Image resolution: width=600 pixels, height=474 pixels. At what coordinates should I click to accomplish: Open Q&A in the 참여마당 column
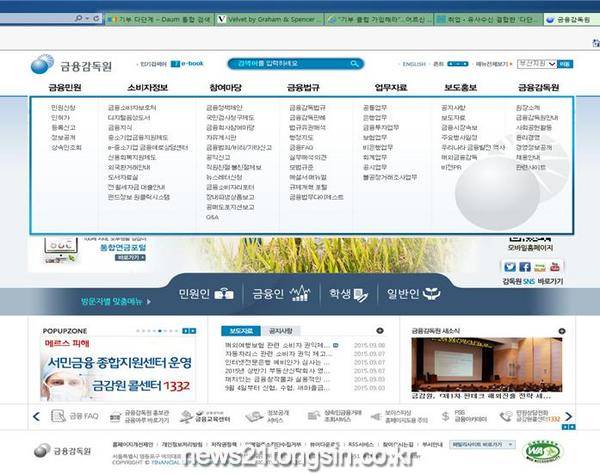[212, 217]
